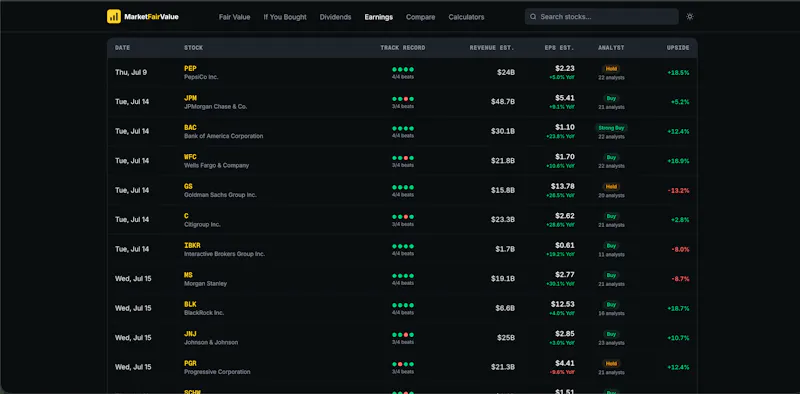The width and height of the screenshot is (800, 394).
Task: Open the BAC ticker link
Action: tap(190, 128)
